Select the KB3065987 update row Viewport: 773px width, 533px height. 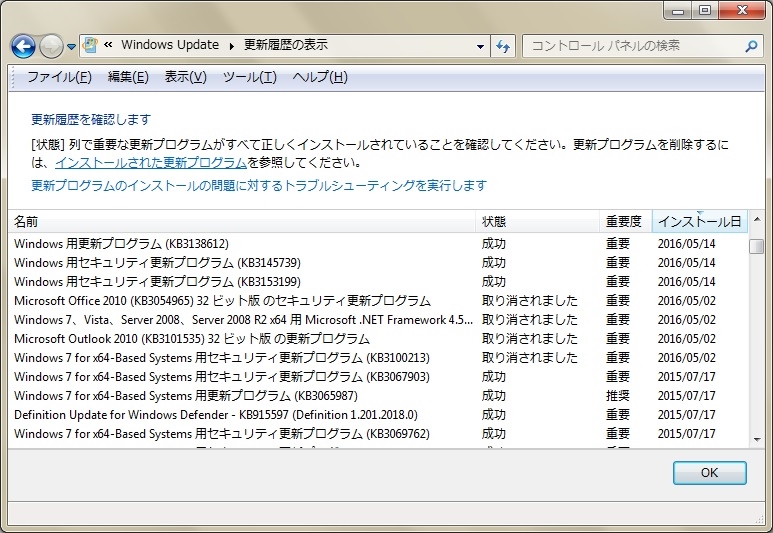coord(378,396)
